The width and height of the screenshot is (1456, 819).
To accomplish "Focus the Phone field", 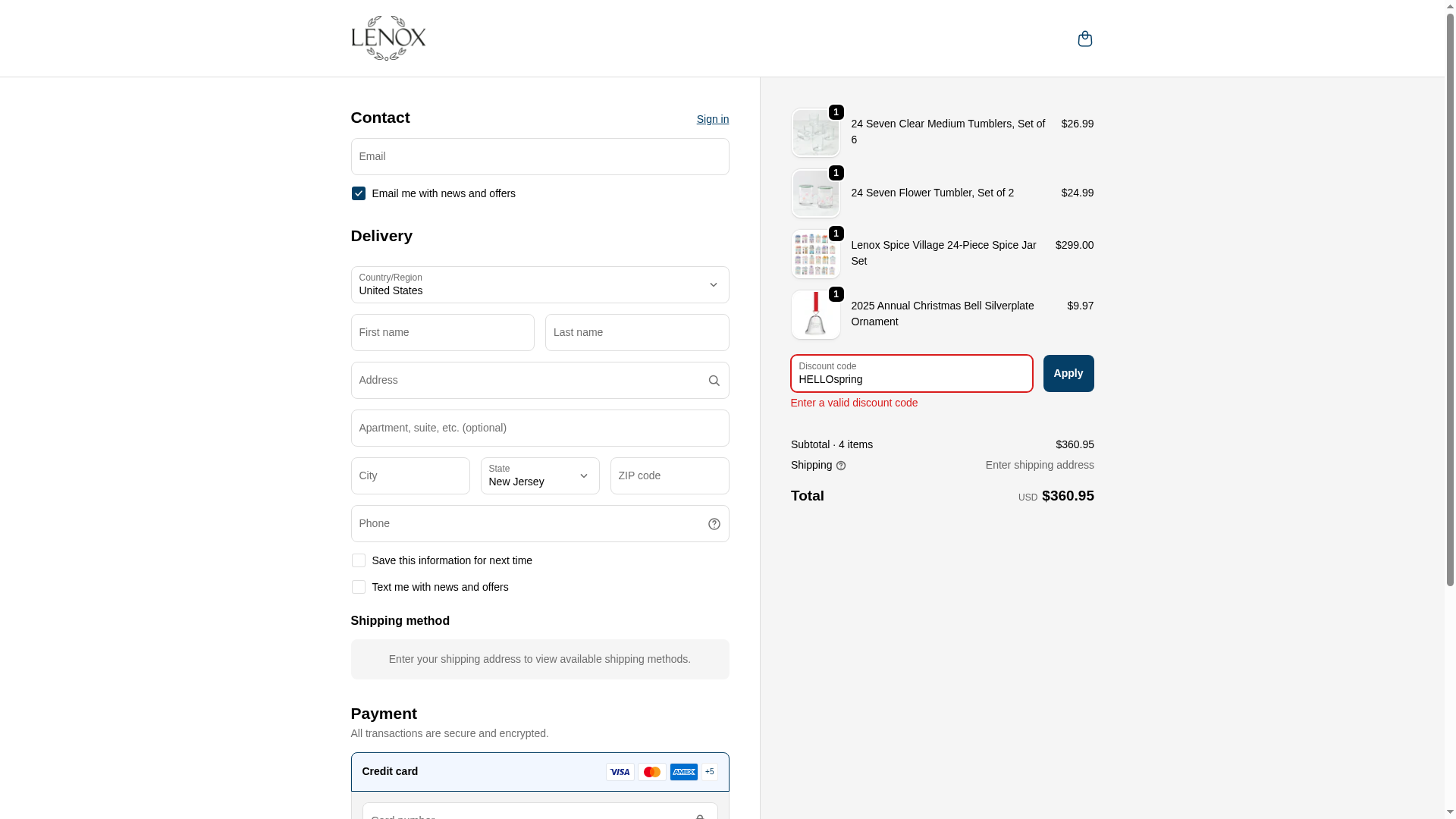I will coord(540,524).
